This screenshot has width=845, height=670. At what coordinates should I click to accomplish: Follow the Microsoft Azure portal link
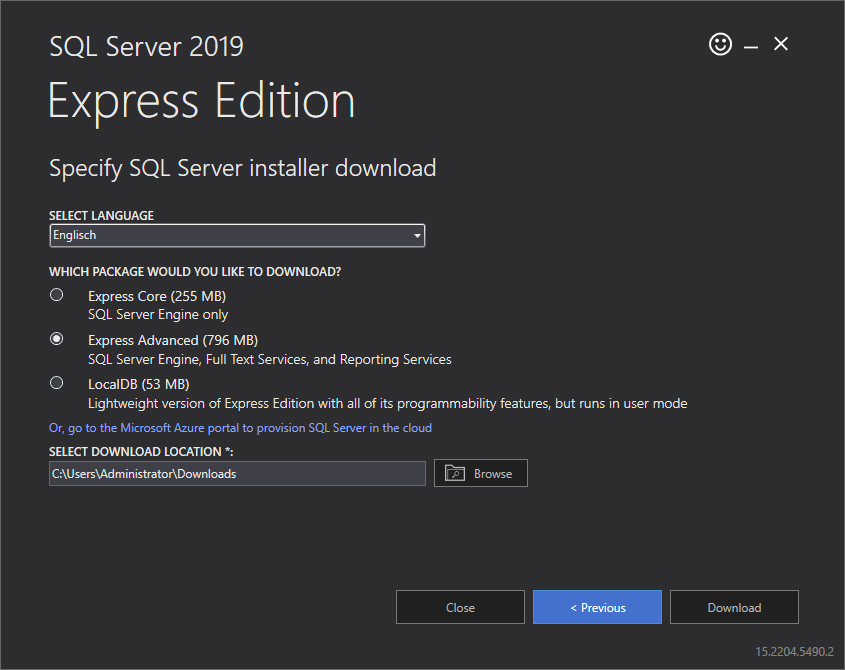(240, 428)
